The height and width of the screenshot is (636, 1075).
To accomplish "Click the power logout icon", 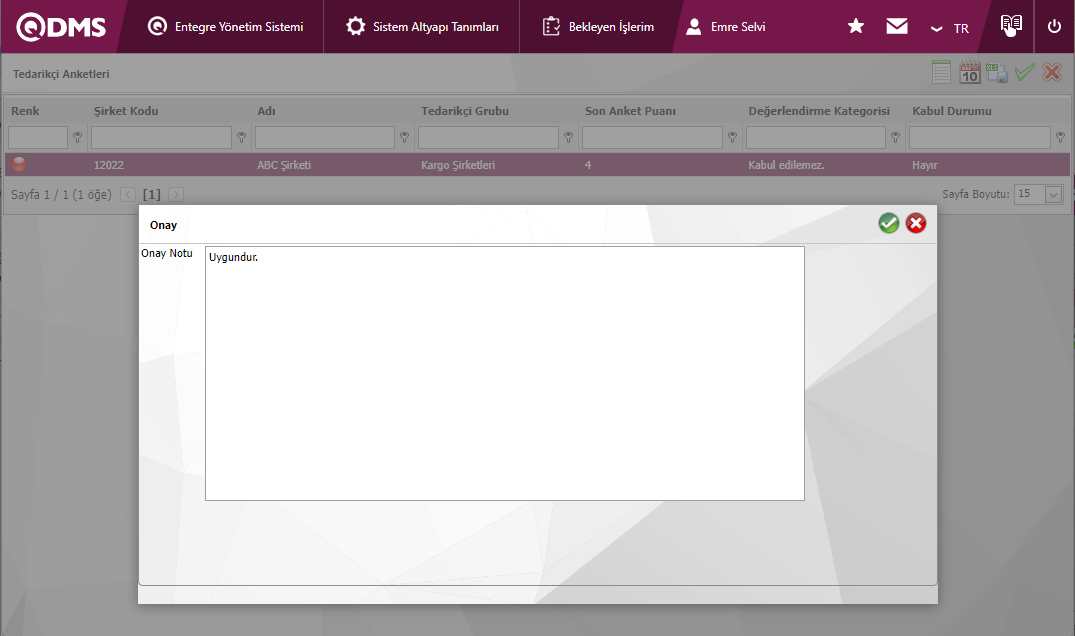I will [1054, 26].
